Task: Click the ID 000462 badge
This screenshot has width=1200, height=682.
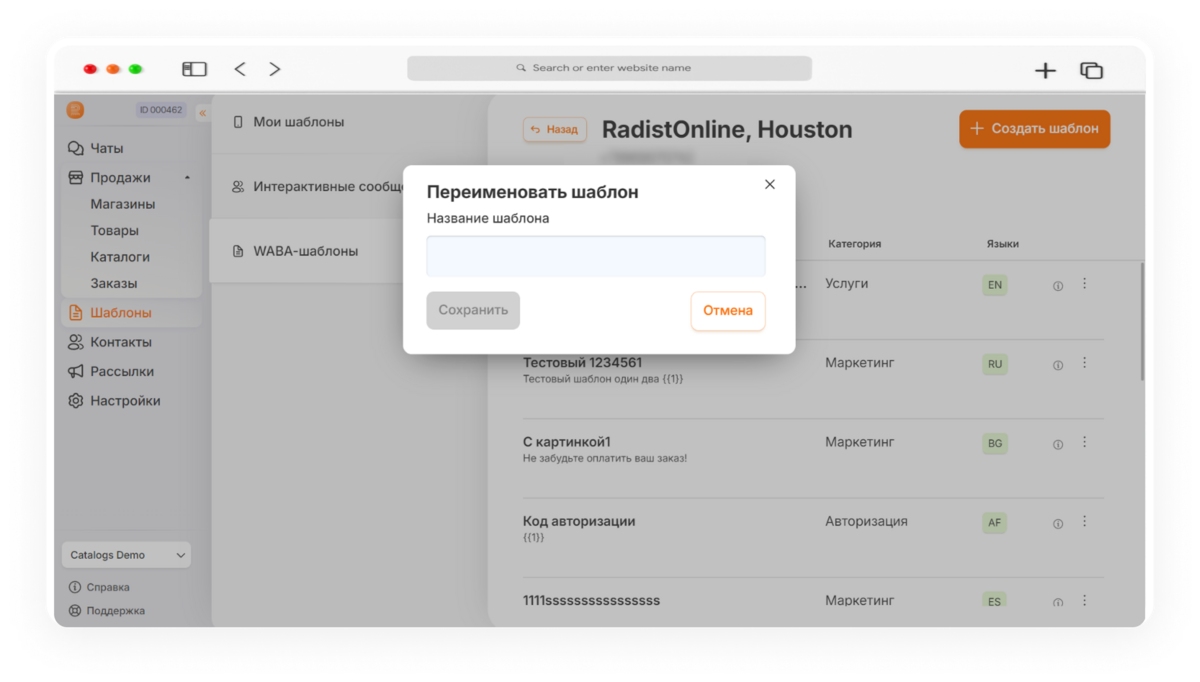Action: pyautogui.click(x=161, y=110)
